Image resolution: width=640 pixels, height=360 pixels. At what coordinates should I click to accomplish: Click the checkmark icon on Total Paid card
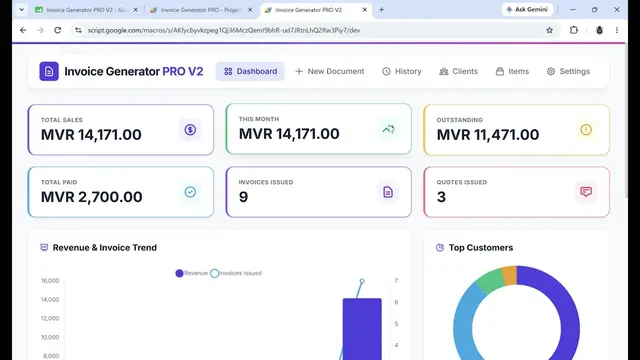pos(190,192)
